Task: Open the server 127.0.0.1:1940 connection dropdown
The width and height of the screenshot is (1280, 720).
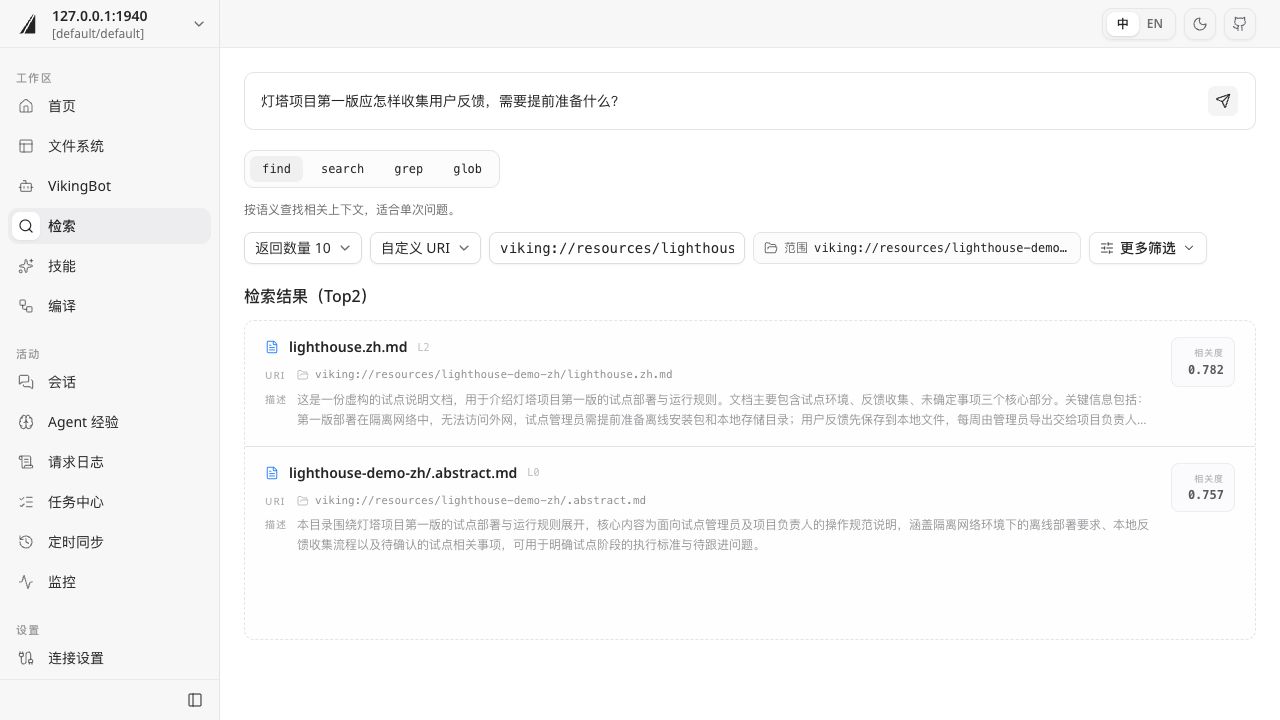Action: click(110, 24)
